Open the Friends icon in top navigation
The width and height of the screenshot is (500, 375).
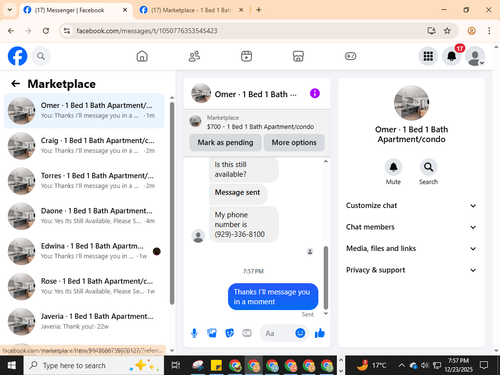194,56
